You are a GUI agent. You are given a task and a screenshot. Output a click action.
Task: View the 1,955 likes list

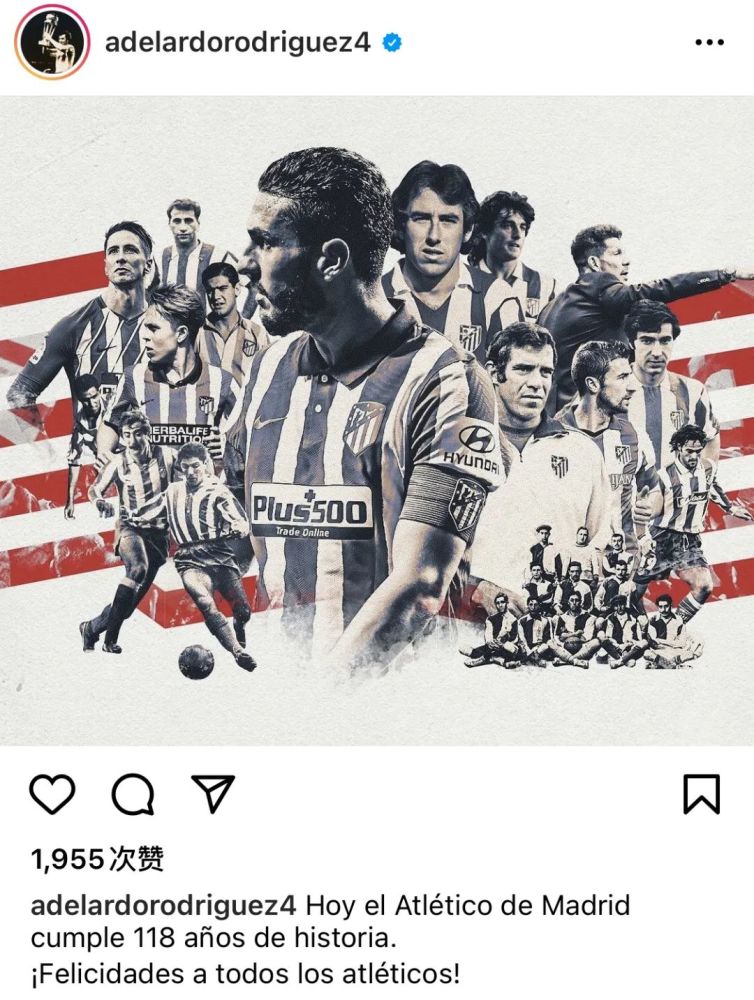[98, 859]
